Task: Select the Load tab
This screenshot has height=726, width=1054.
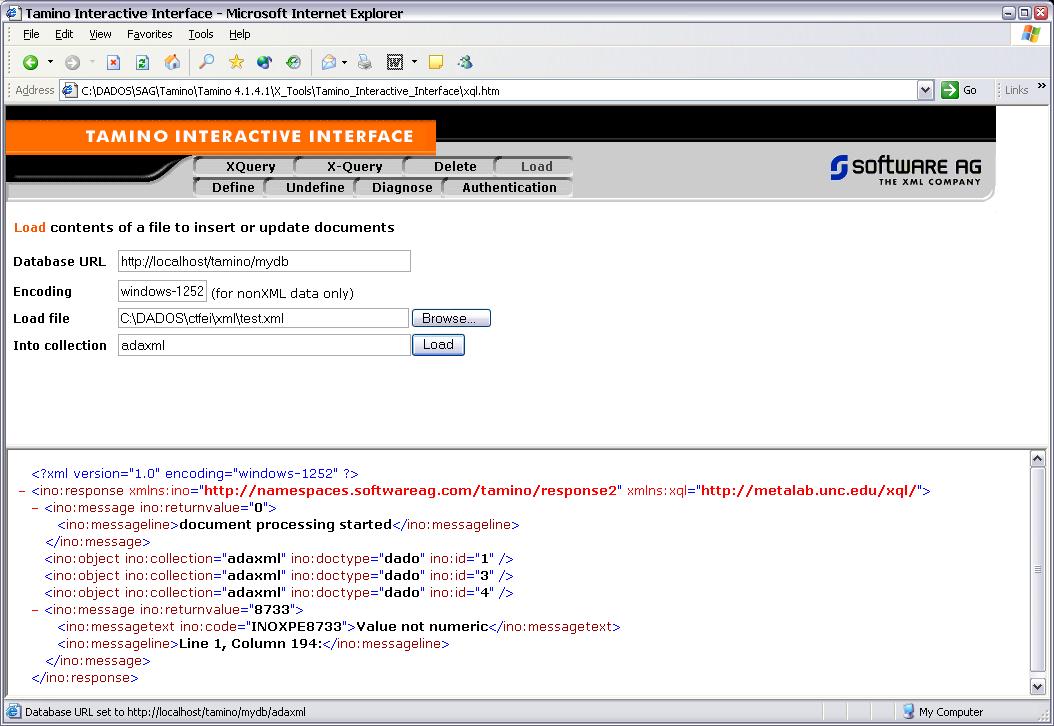Action: point(536,167)
